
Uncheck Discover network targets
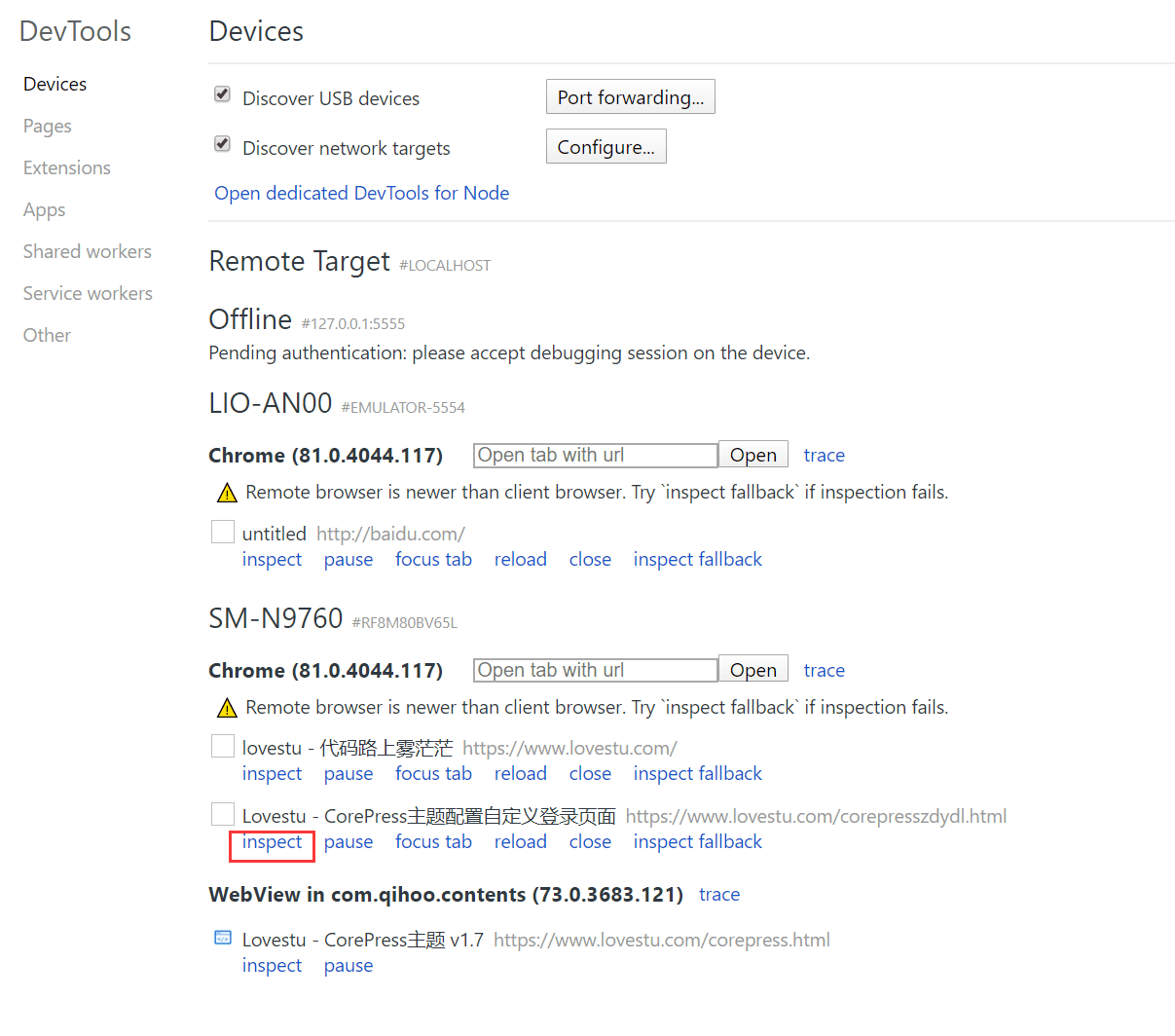222,144
